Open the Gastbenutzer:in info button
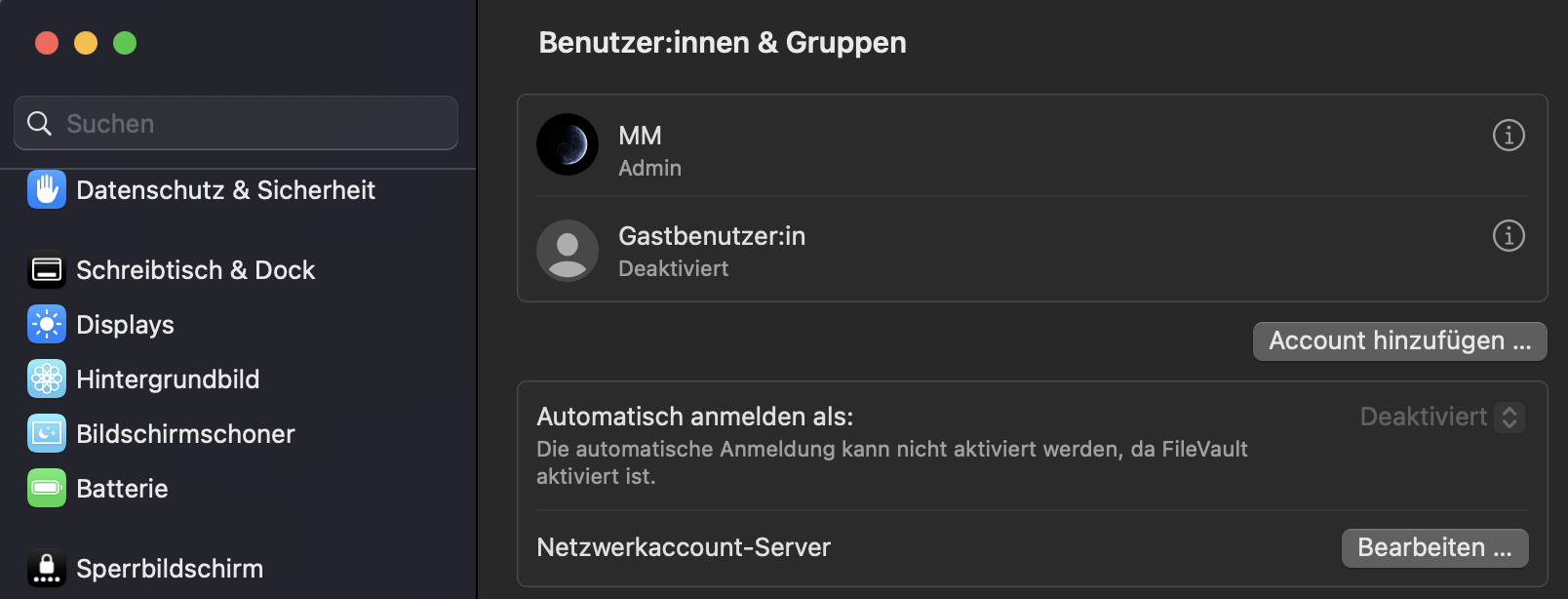The image size is (1568, 599). 1509,236
